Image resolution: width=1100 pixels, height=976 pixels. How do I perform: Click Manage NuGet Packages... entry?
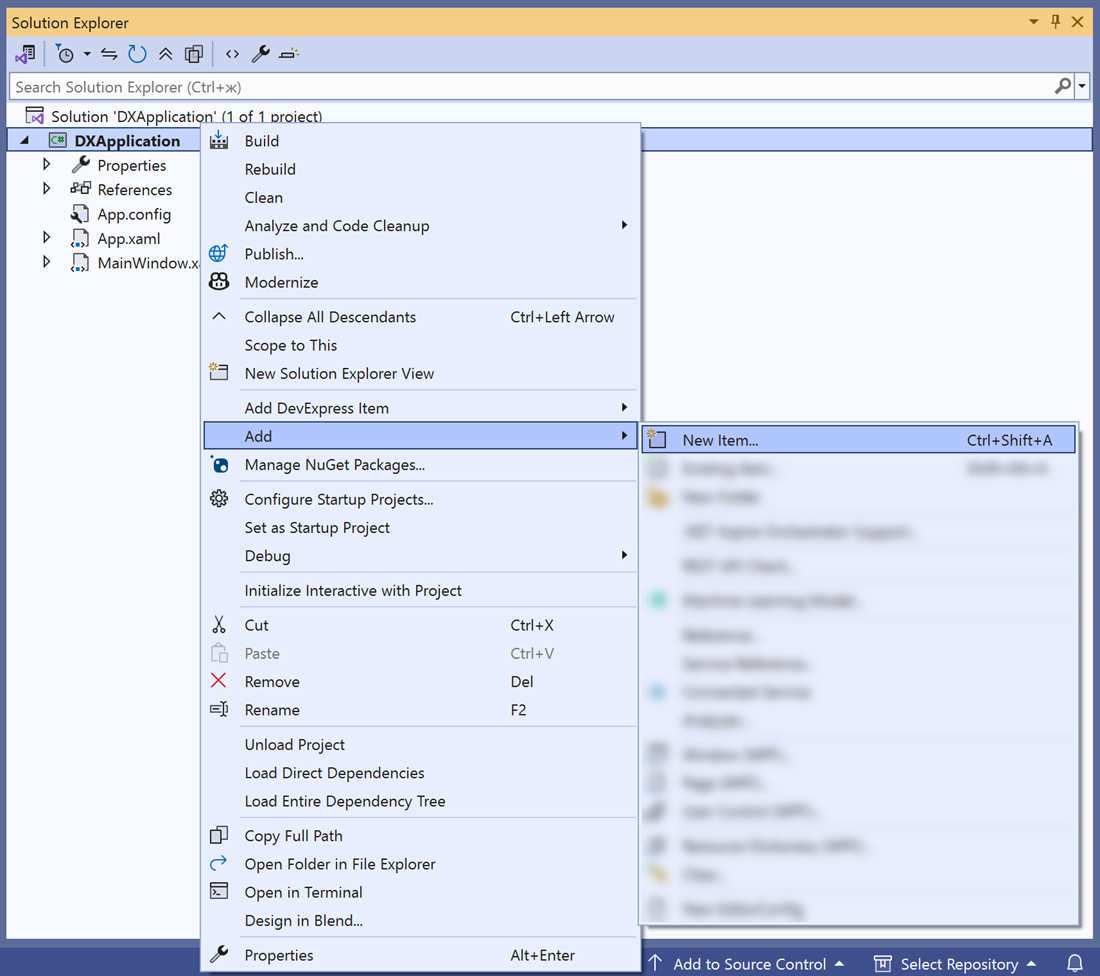point(421,464)
